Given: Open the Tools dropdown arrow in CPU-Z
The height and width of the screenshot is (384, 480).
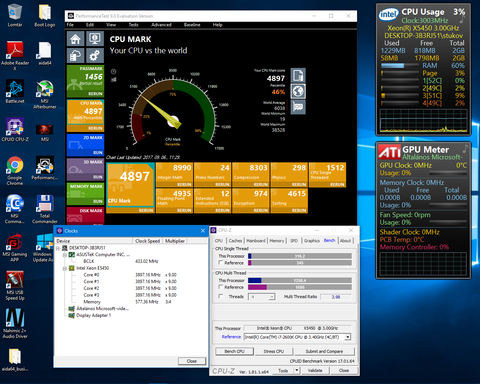Looking at the screenshot, I should tap(297, 370).
